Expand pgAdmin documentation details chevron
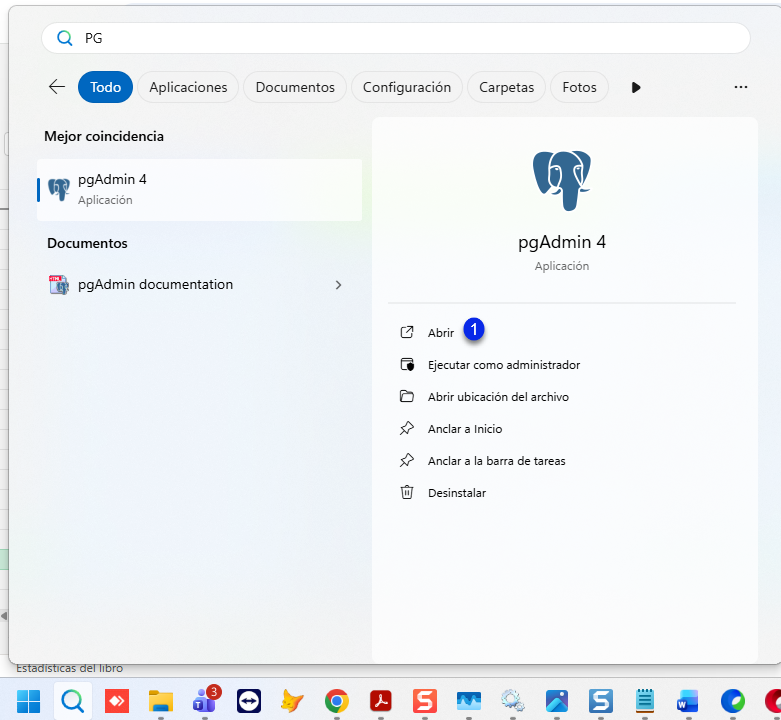 pyautogui.click(x=339, y=285)
